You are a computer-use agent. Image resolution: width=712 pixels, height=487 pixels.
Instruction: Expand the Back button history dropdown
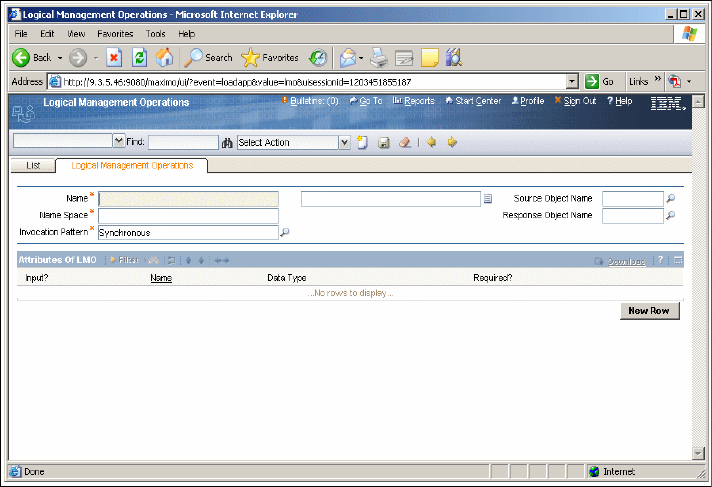pyautogui.click(x=60, y=58)
